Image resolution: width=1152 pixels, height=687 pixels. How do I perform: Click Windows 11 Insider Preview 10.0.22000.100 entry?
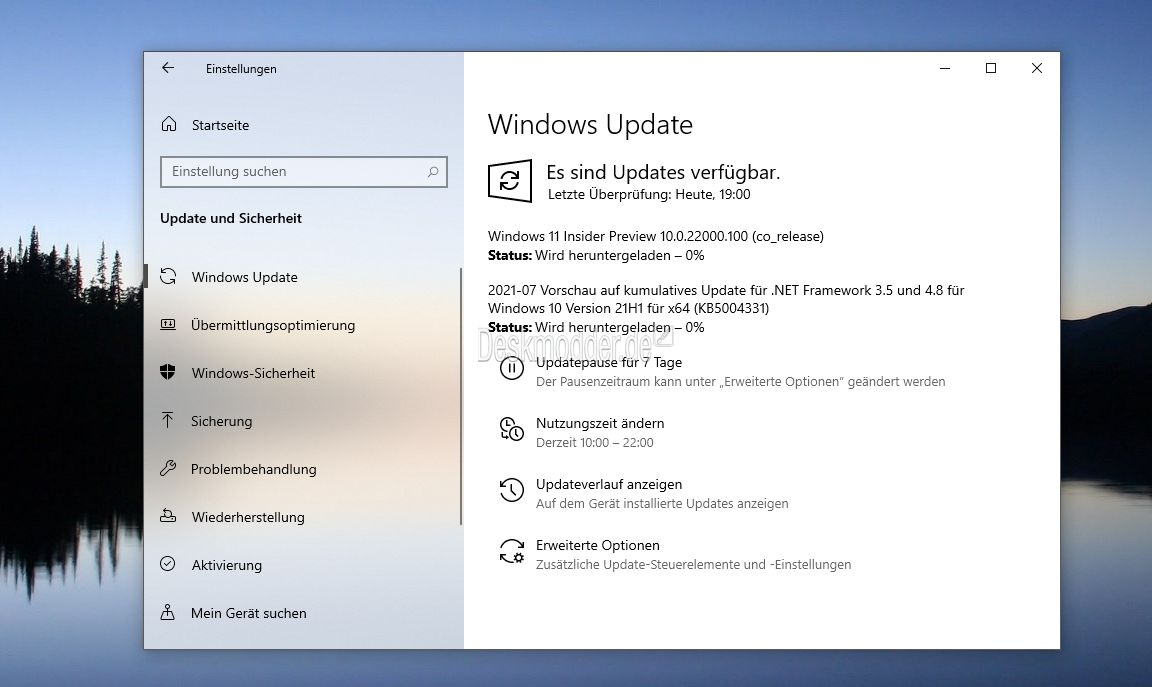point(655,237)
